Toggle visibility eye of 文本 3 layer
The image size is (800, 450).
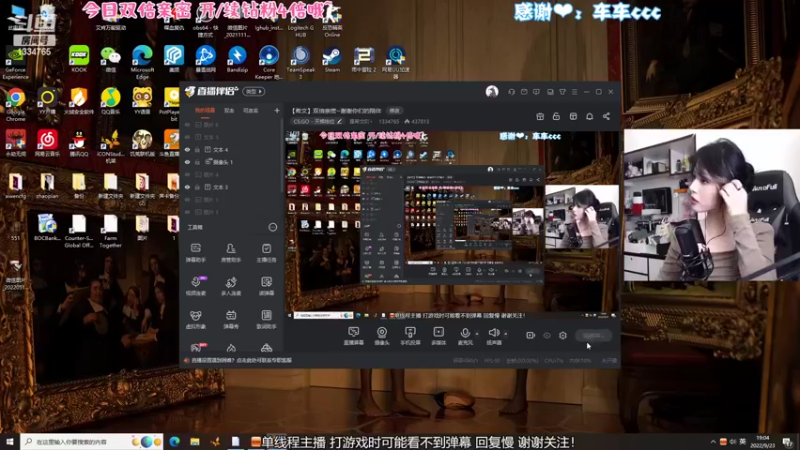tap(187, 187)
